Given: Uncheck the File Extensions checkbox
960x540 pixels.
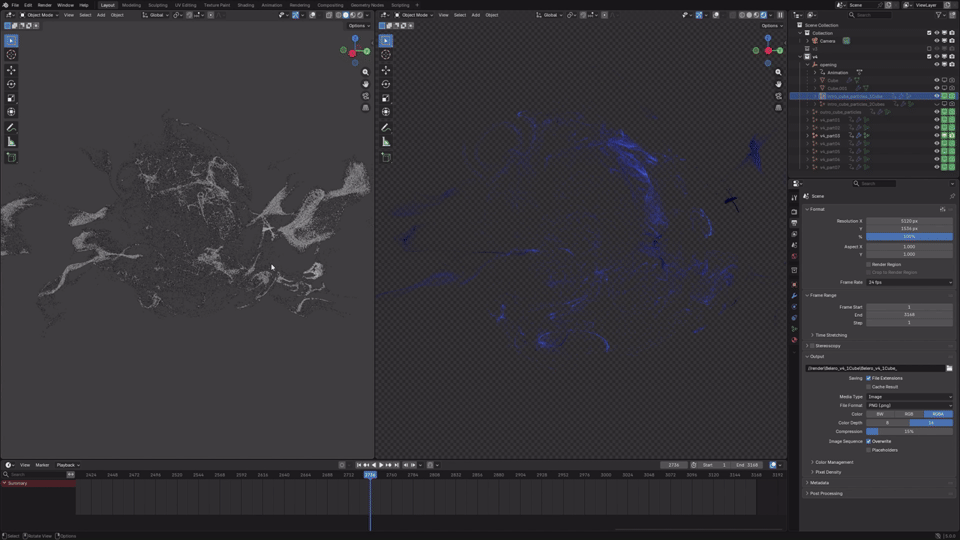Looking at the screenshot, I should [x=868, y=378].
